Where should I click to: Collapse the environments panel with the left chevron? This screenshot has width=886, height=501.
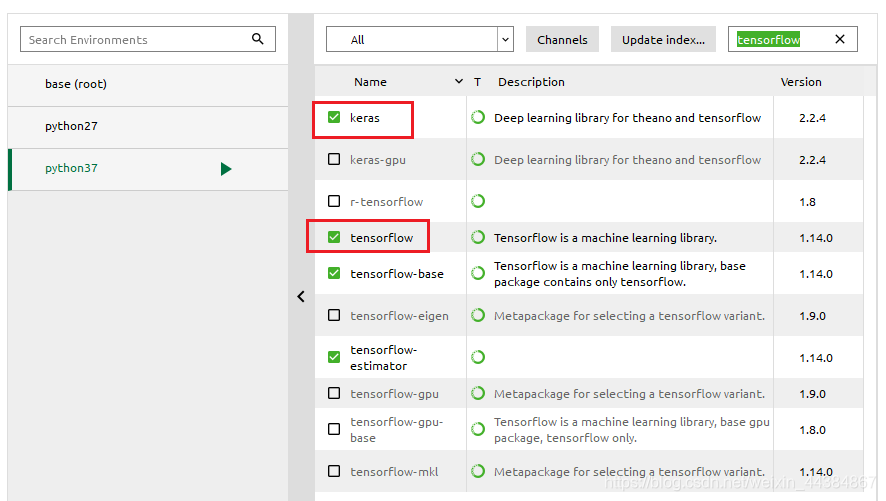[301, 297]
